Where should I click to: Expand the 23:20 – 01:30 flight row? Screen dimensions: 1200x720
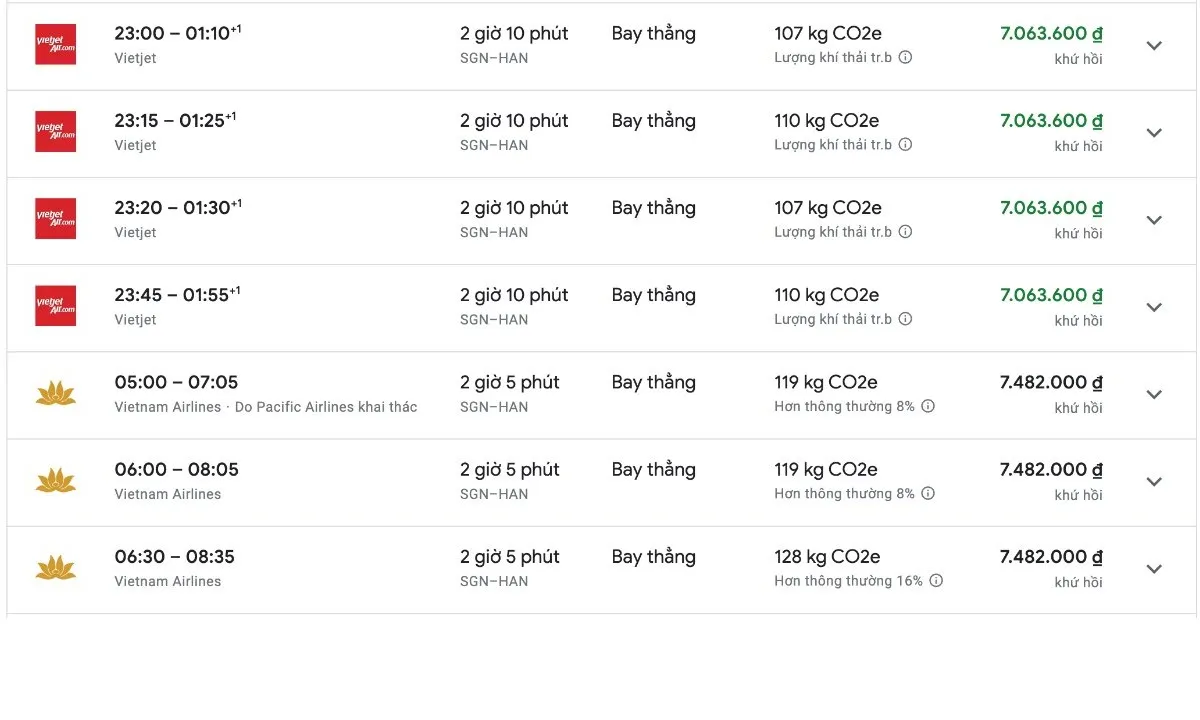[x=1154, y=220]
